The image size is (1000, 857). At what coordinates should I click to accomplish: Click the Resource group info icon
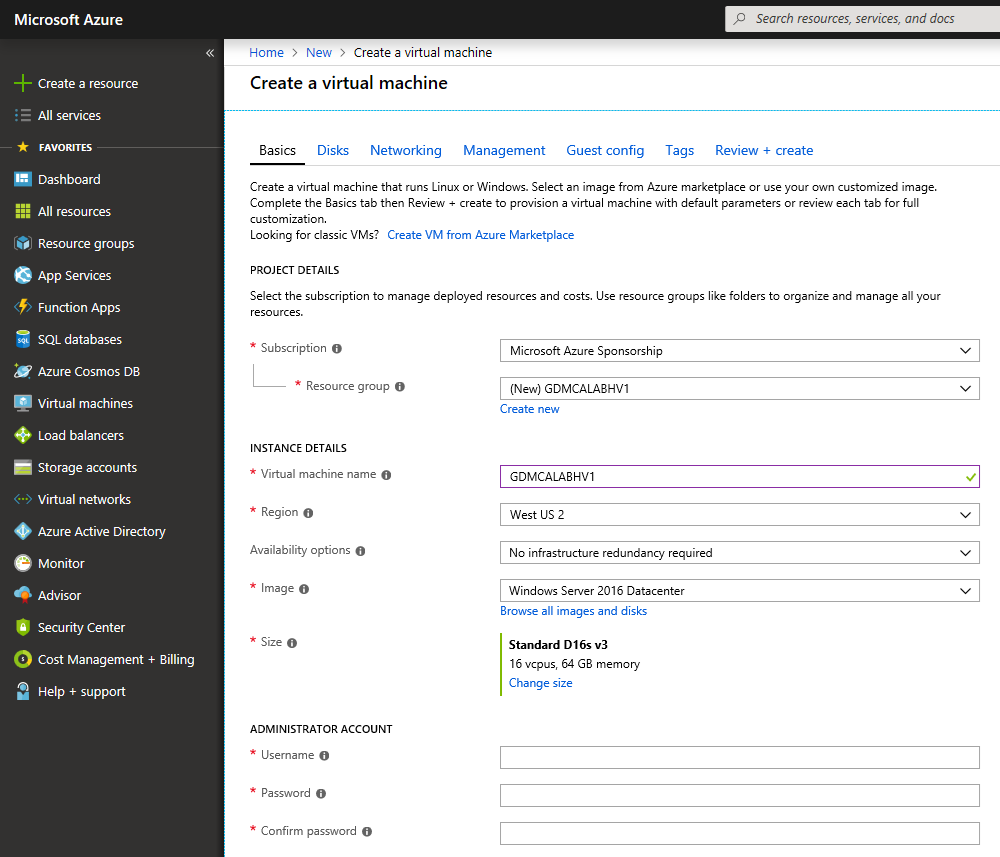click(x=400, y=386)
